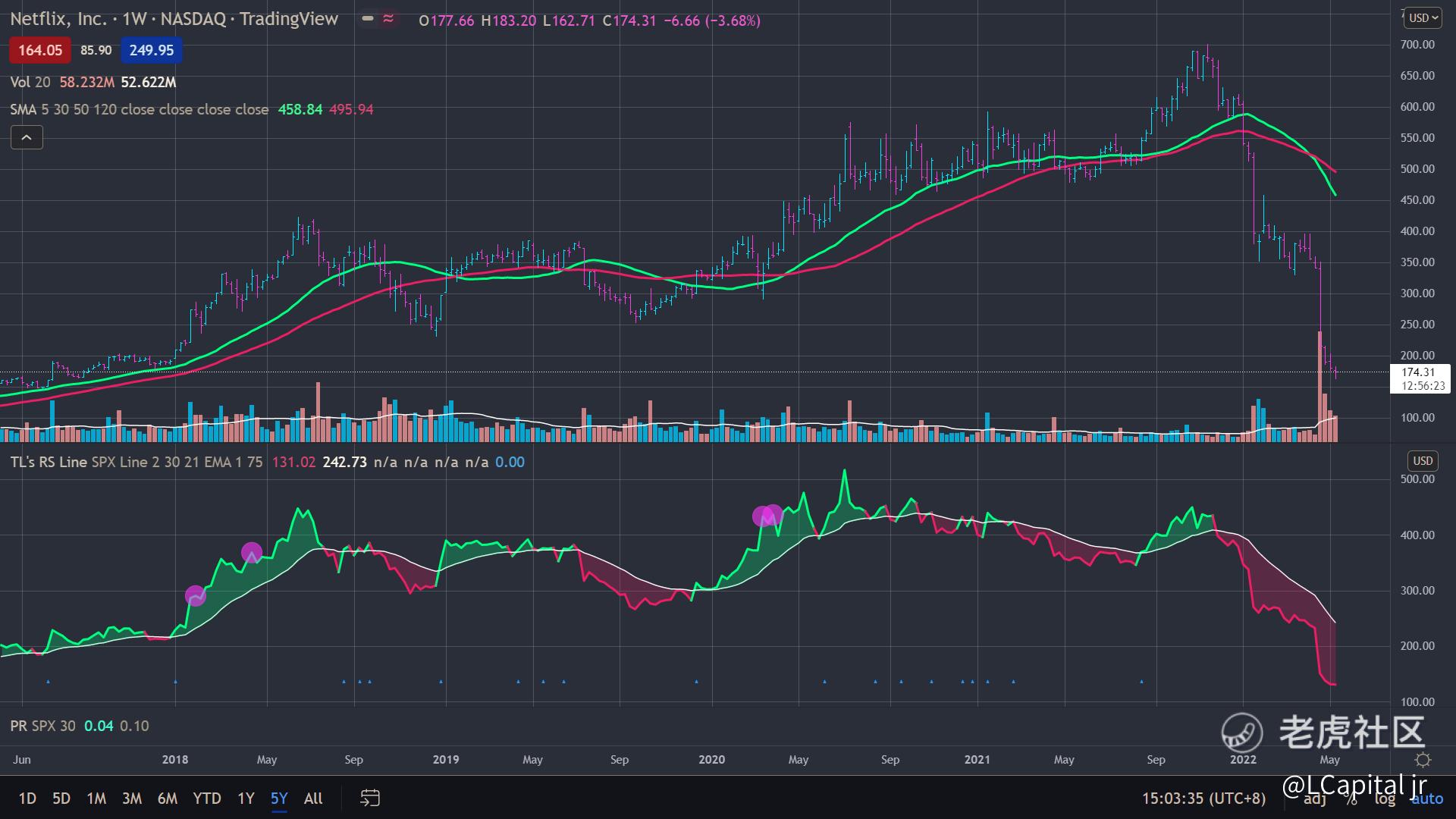Click the purple RS marker near 2018
Screen dimensions: 1456x819
(x=195, y=596)
